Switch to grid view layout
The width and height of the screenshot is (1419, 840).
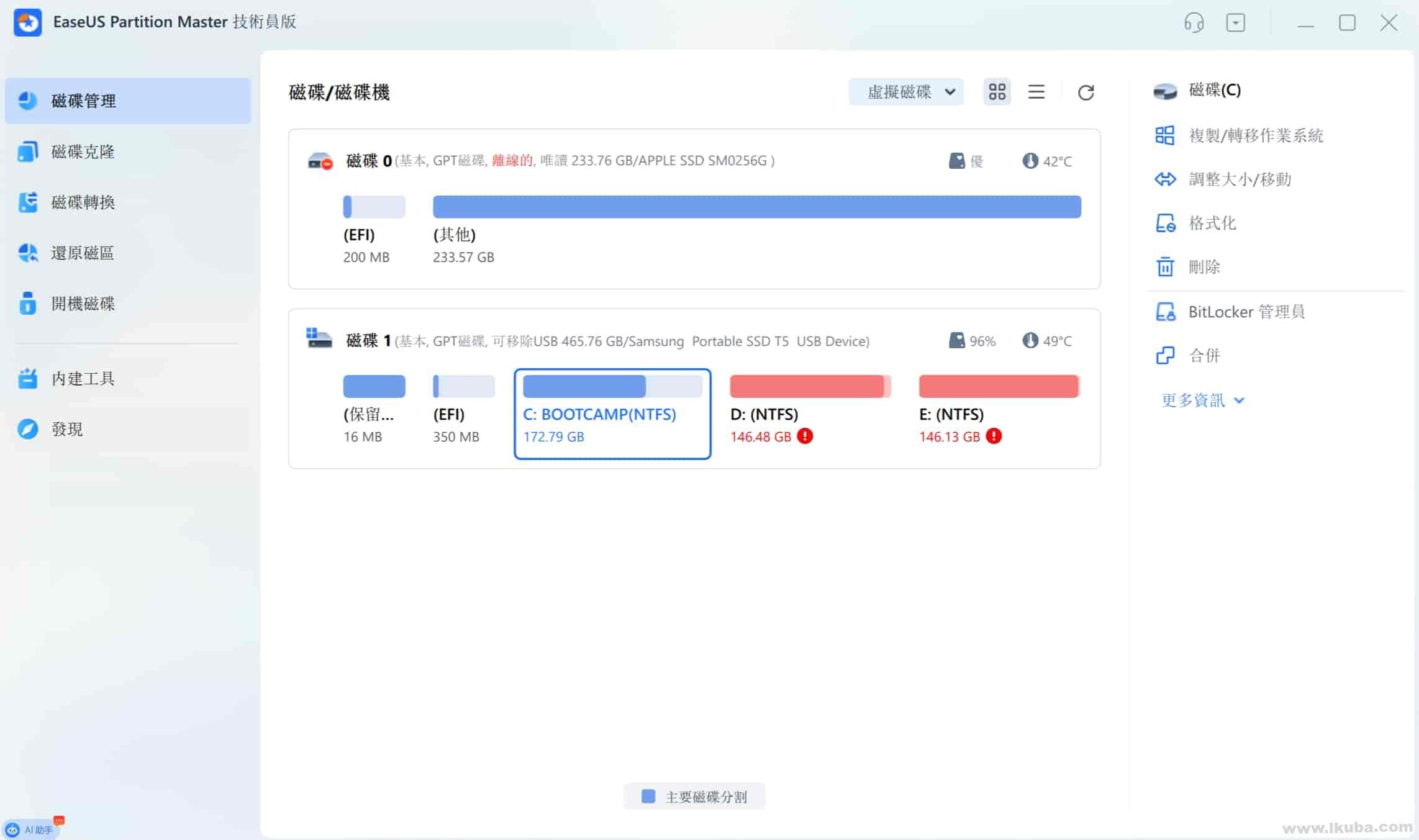997,92
